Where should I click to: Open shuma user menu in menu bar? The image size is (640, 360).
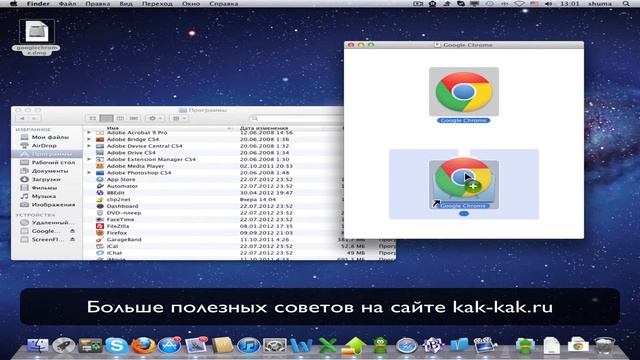[600, 4]
